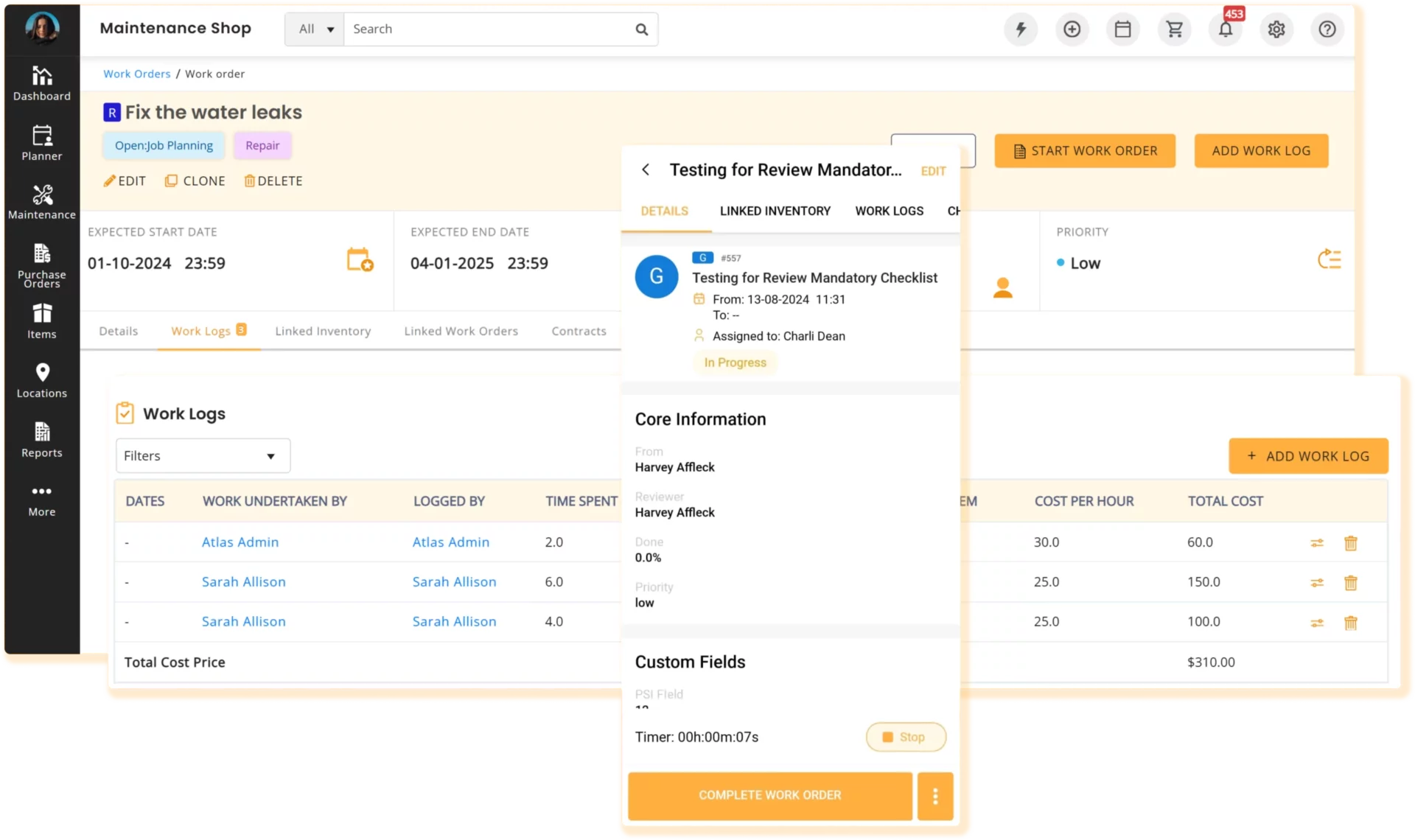
Task: Open three-dot menu beside Complete Work Order
Action: click(934, 796)
